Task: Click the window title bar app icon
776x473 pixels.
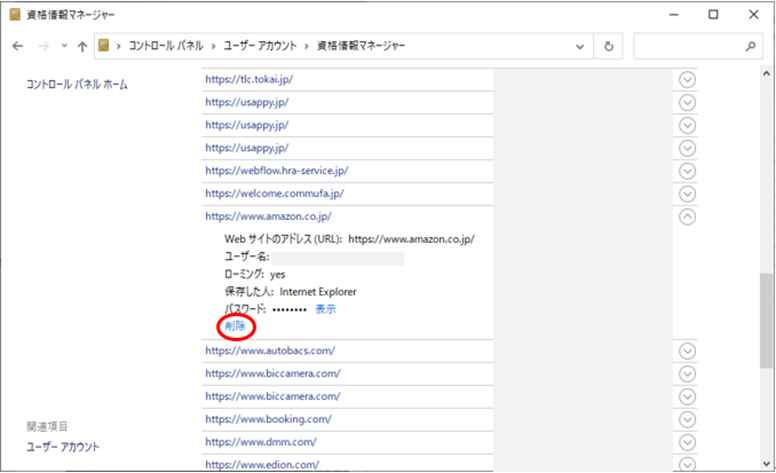Action: pos(15,15)
